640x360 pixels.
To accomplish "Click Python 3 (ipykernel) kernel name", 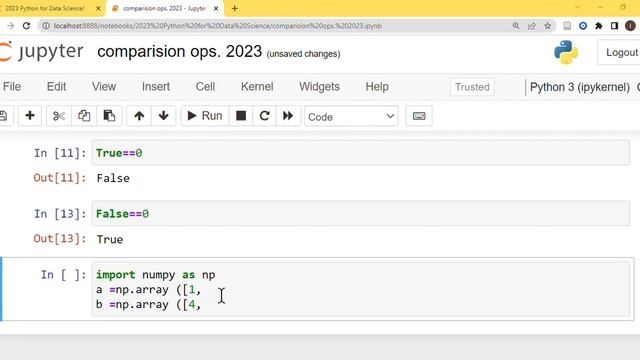I will click(580, 87).
